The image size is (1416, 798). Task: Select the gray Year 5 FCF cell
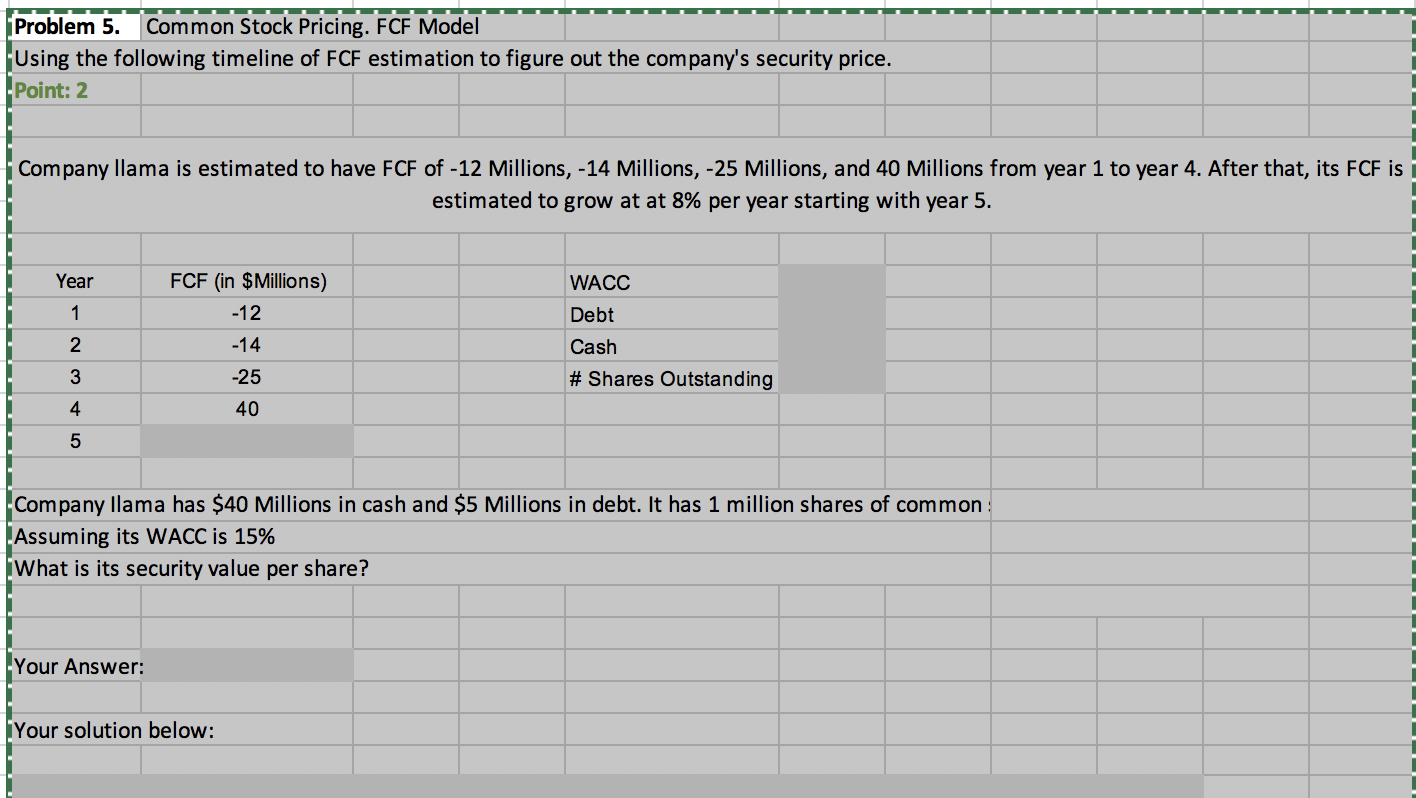(246, 440)
